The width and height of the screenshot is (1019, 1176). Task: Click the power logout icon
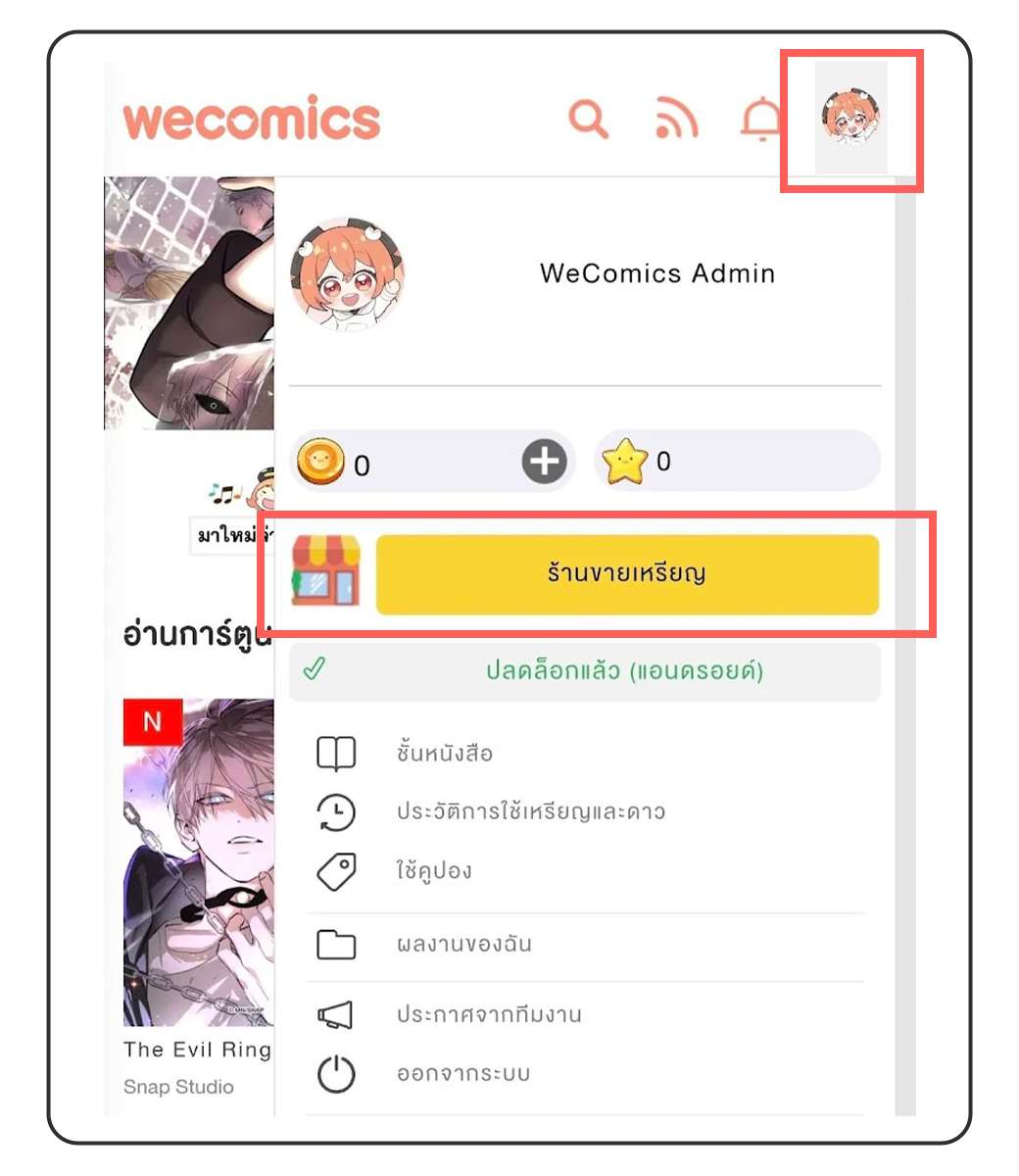(336, 1073)
